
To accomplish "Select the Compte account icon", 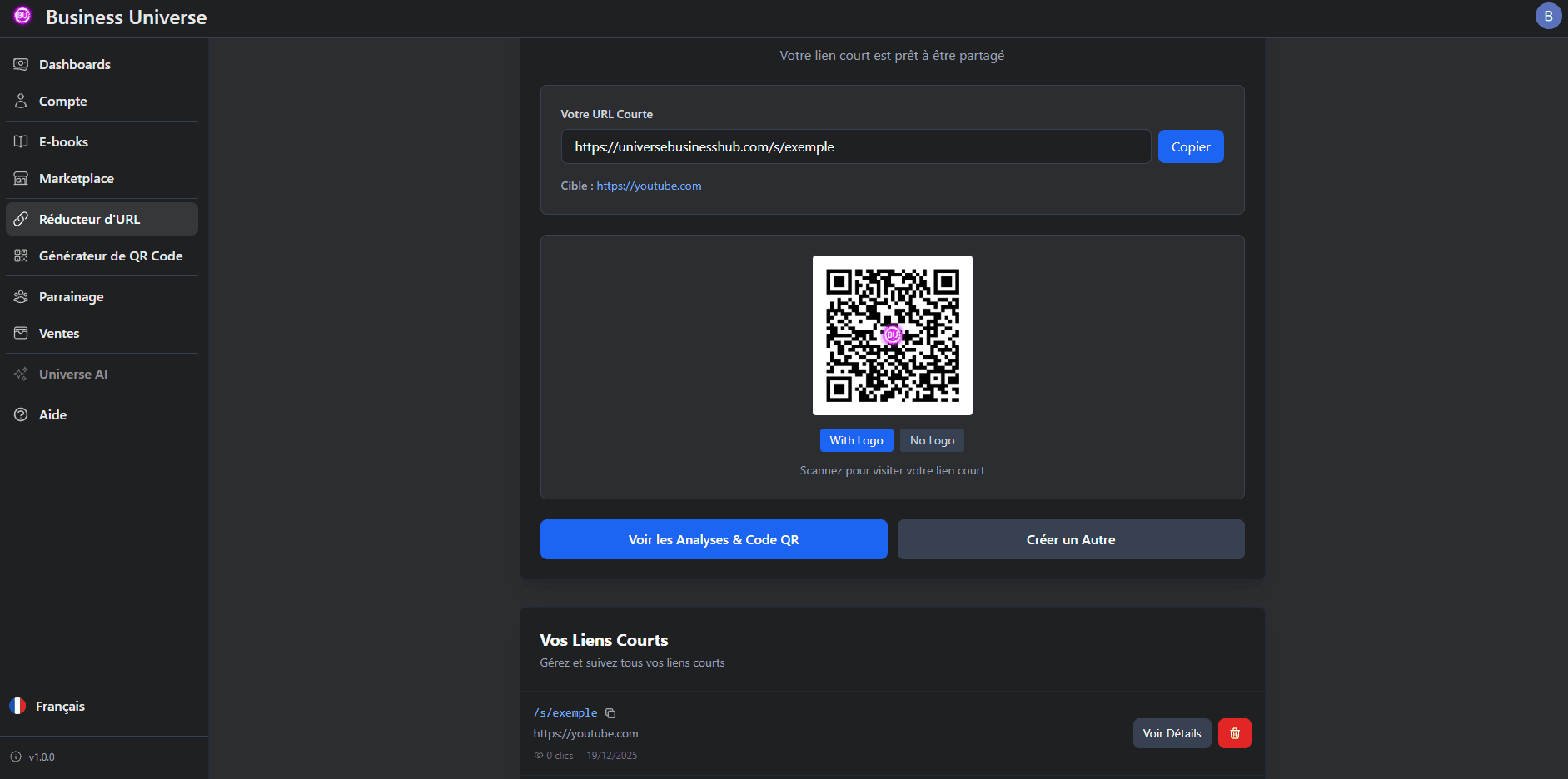I will pos(21,101).
